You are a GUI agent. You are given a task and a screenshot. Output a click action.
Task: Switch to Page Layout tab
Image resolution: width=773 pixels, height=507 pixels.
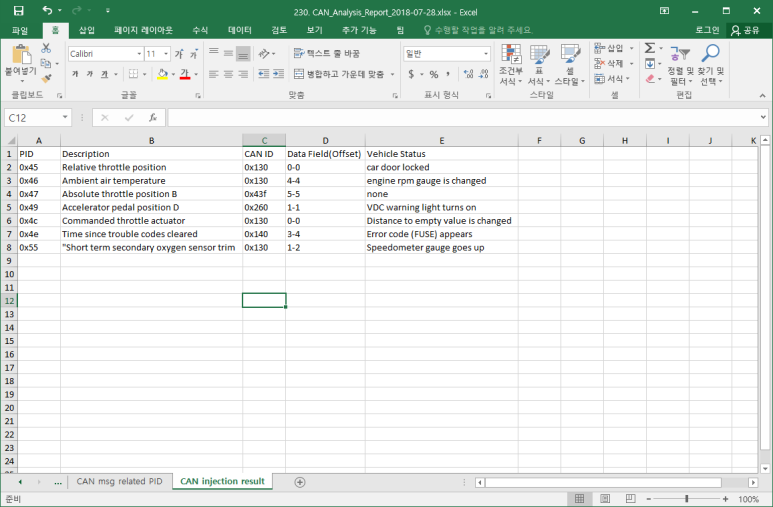[143, 31]
